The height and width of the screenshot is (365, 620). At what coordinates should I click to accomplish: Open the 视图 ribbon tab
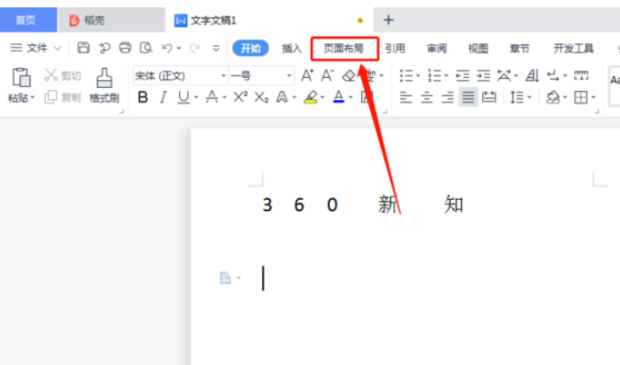478,48
